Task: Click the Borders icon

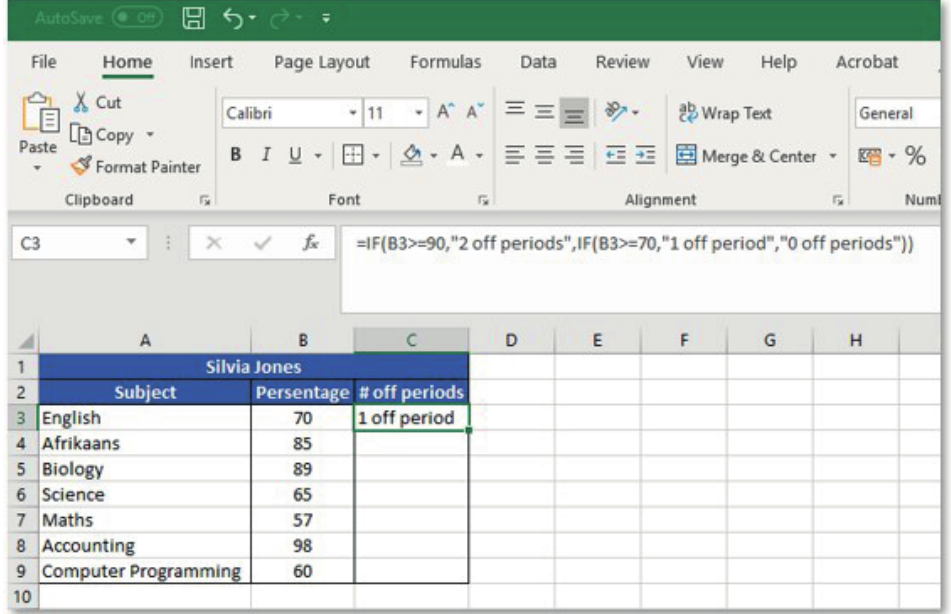Action: coord(352,155)
